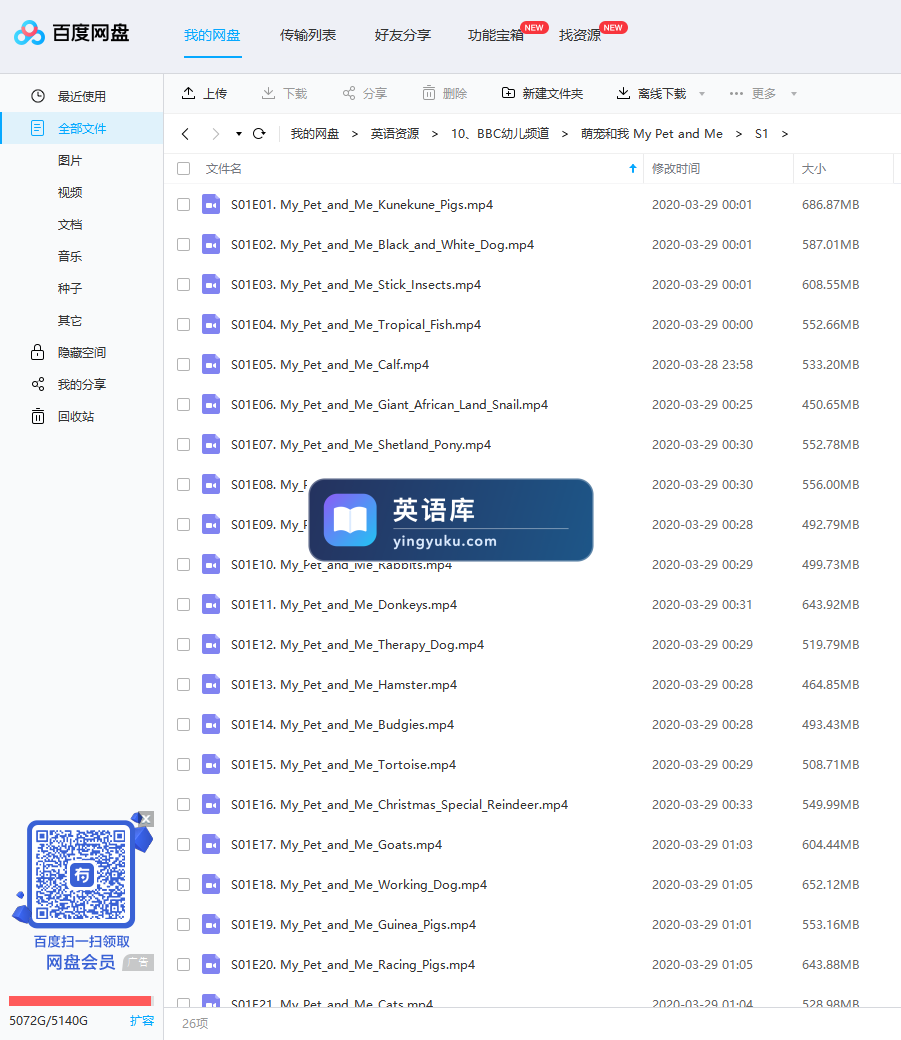Click the S1 breadcrumb segment
The width and height of the screenshot is (901, 1040).
click(x=762, y=134)
